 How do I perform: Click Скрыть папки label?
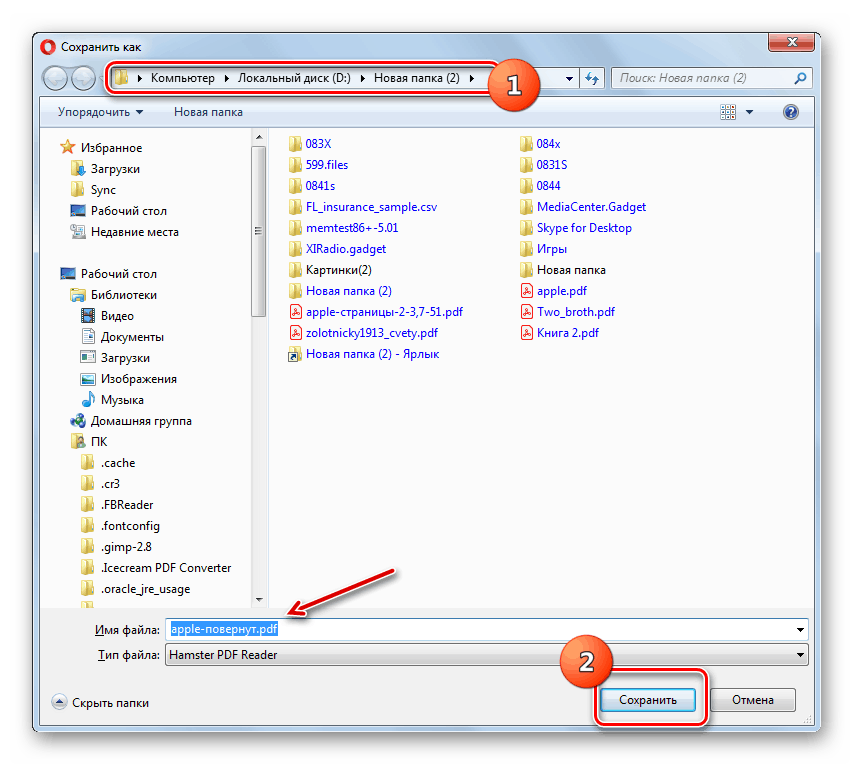[111, 703]
